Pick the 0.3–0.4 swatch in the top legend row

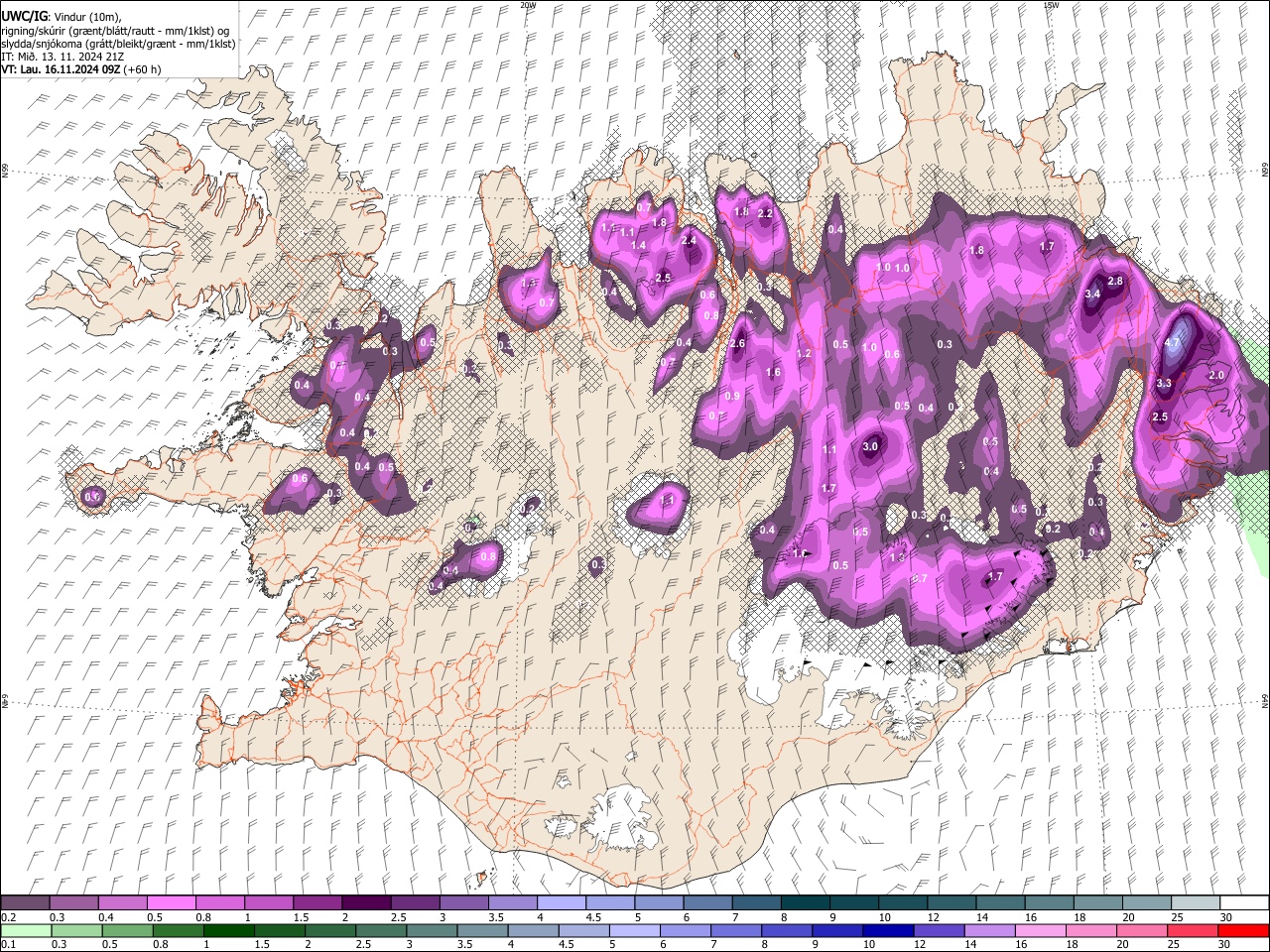pos(73,903)
